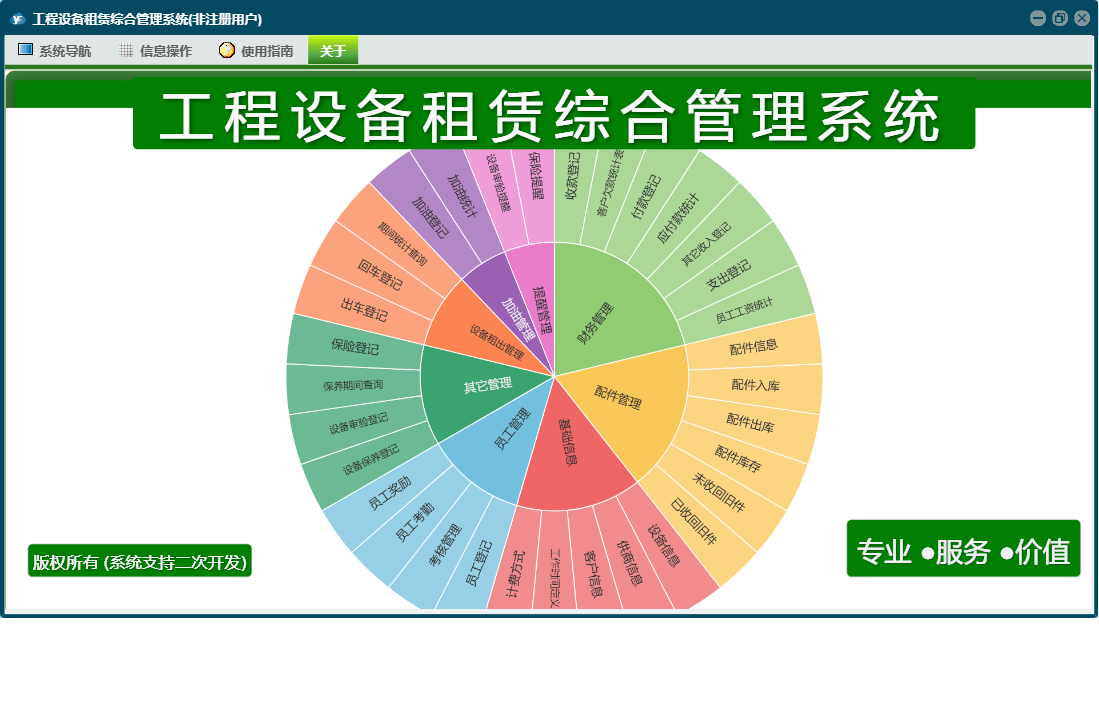
Task: Minimize the window via title bar
Action: coord(1038,18)
